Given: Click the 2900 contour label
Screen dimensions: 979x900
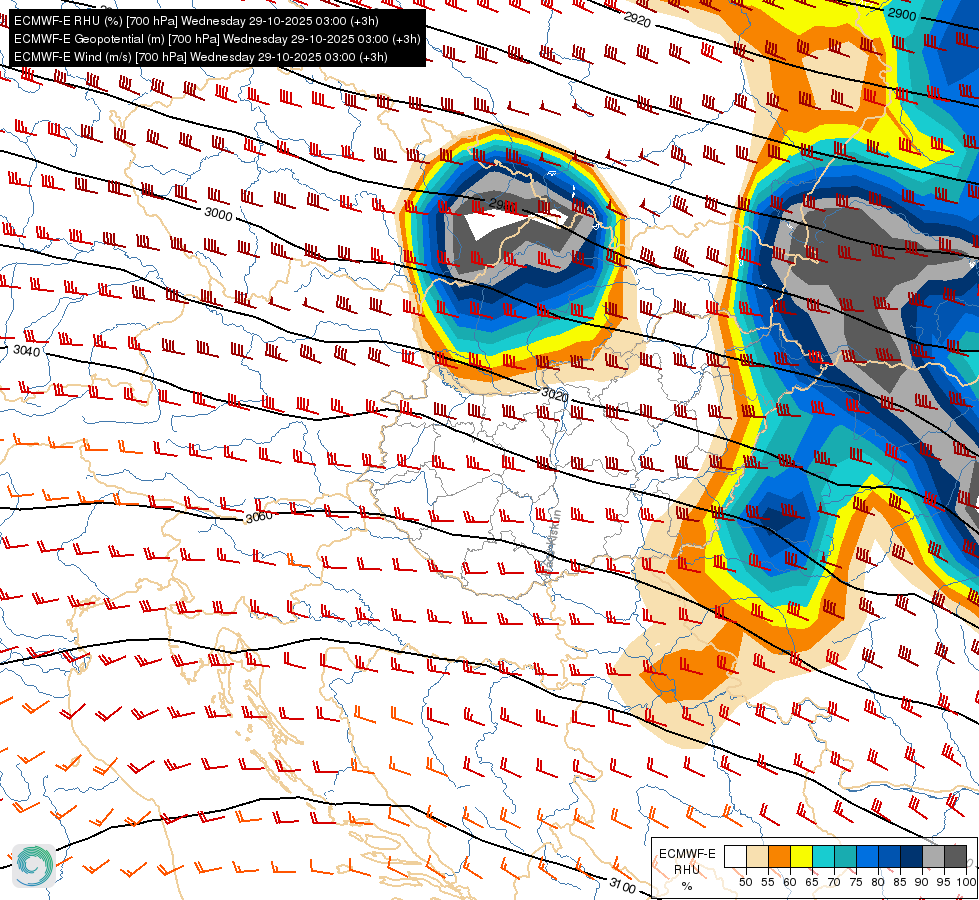Looking at the screenshot, I should tap(902, 14).
